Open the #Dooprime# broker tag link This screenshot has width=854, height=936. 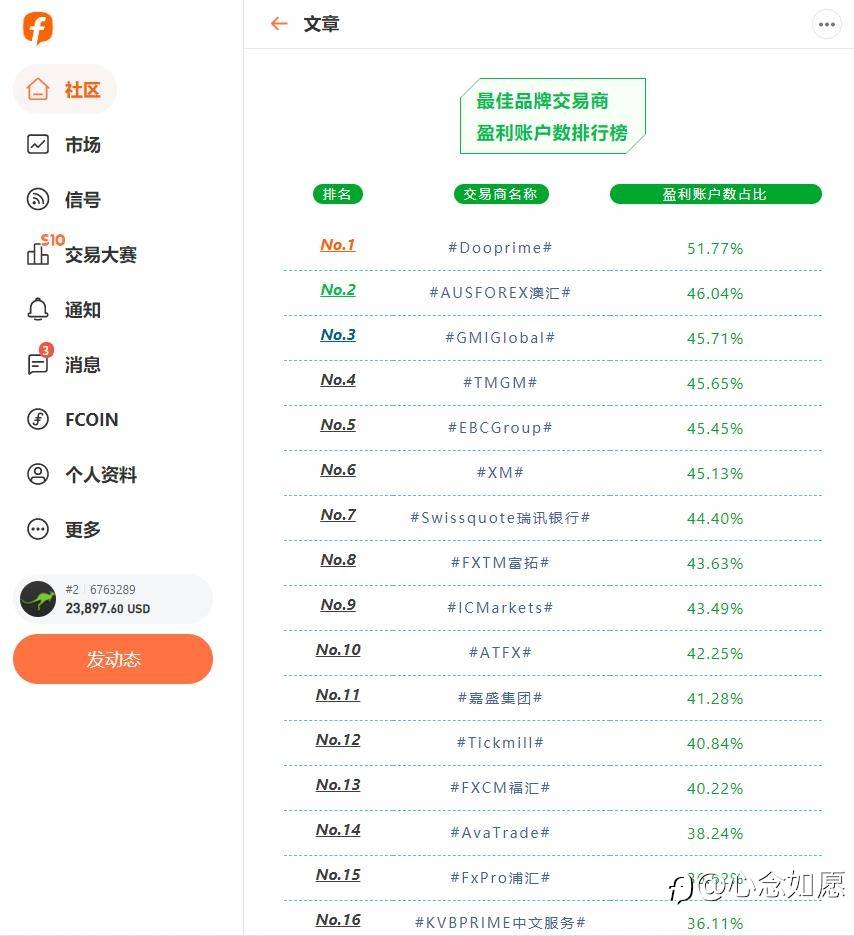pyautogui.click(x=500, y=248)
